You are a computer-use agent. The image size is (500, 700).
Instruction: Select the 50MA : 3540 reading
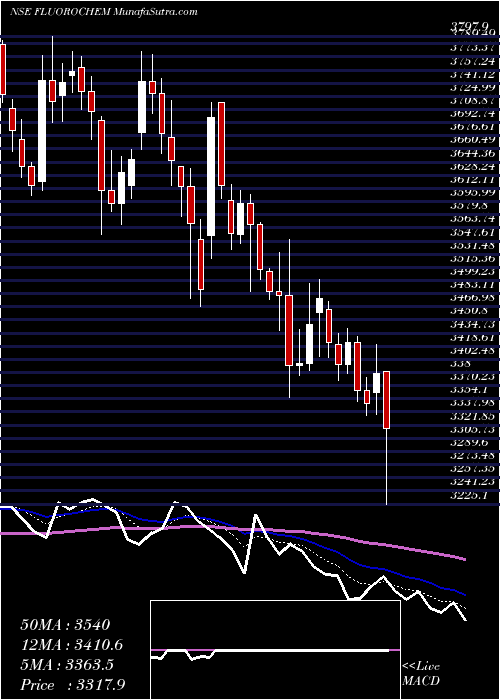tap(65, 625)
